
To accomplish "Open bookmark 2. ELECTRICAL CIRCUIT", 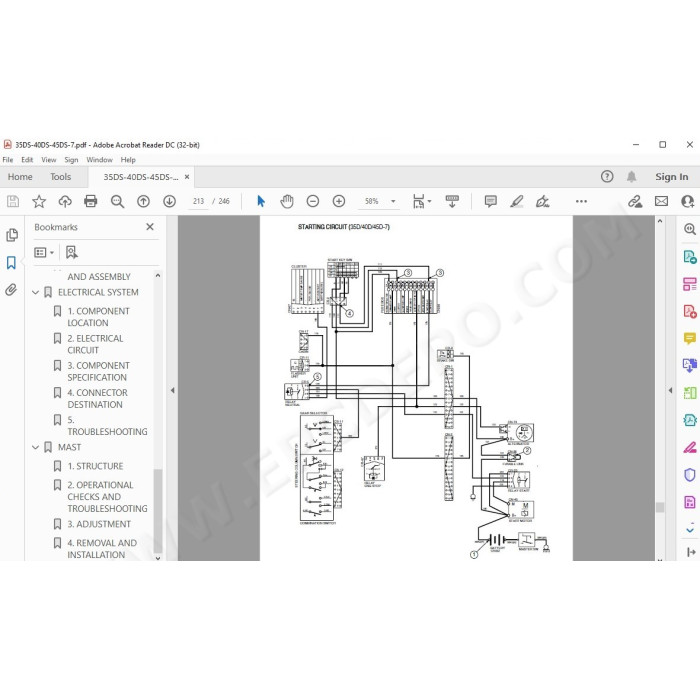I will (95, 344).
